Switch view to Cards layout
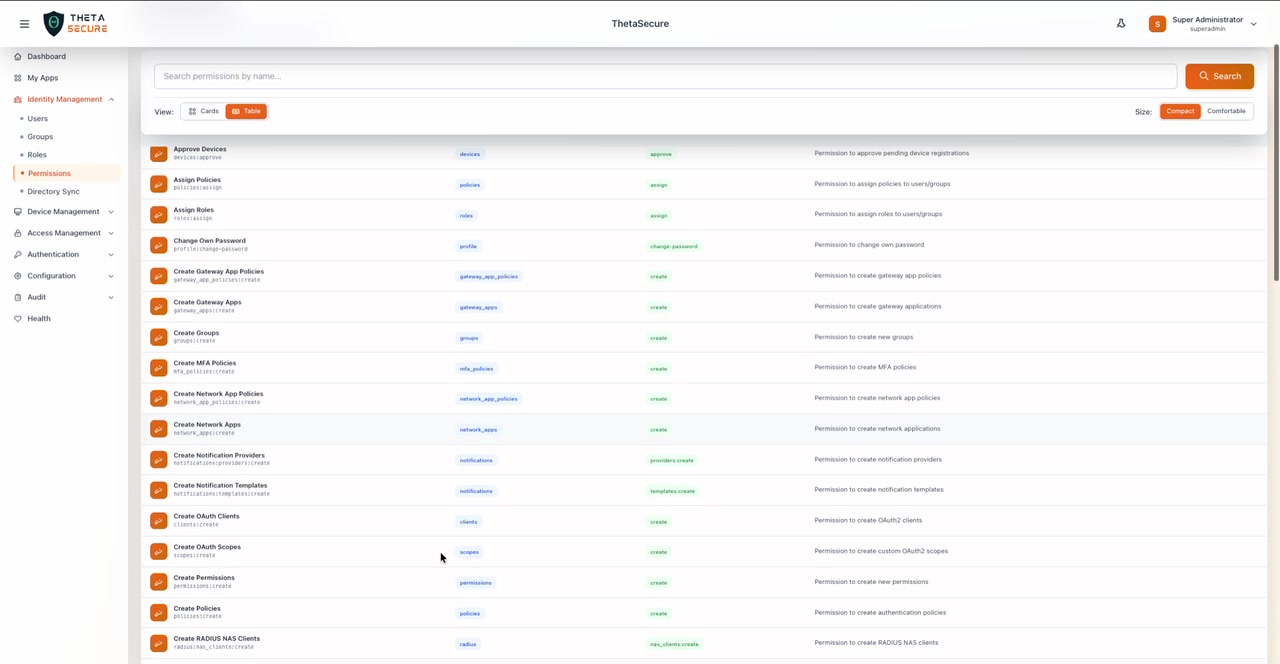1280x664 pixels. [x=203, y=111]
